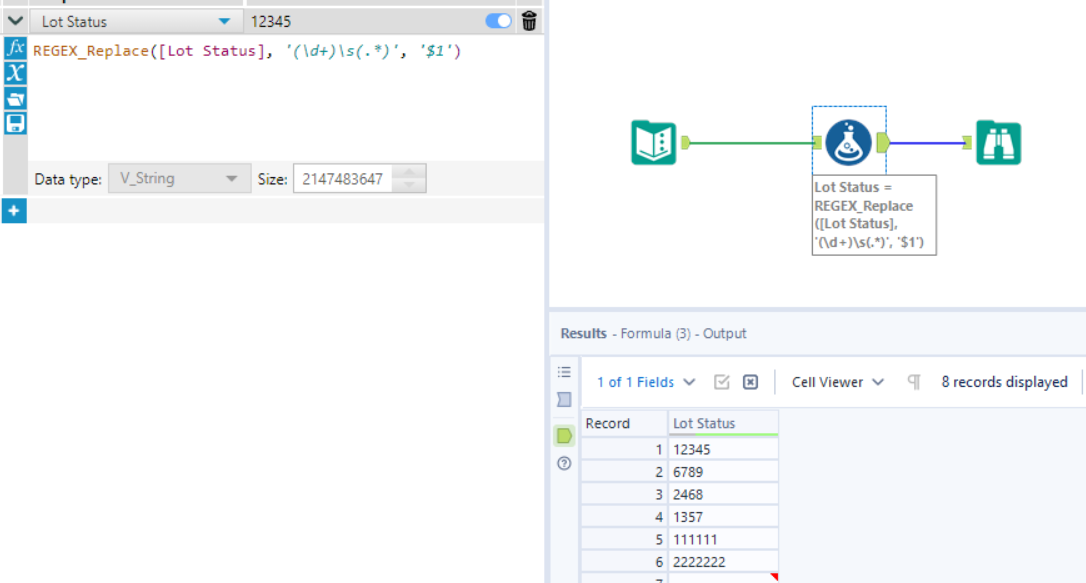The width and height of the screenshot is (1086, 583).
Task: Increase the Size value using the stepper arrows
Action: click(408, 173)
